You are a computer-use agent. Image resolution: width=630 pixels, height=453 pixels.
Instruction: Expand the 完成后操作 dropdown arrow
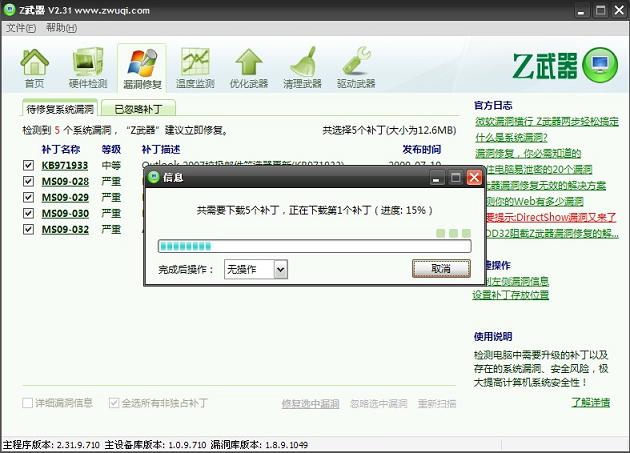pyautogui.click(x=281, y=269)
